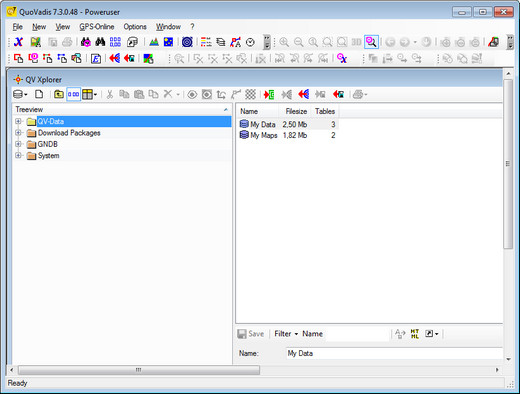
Task: Click the scissors cut icon in Xplorer
Action: (x=110, y=95)
